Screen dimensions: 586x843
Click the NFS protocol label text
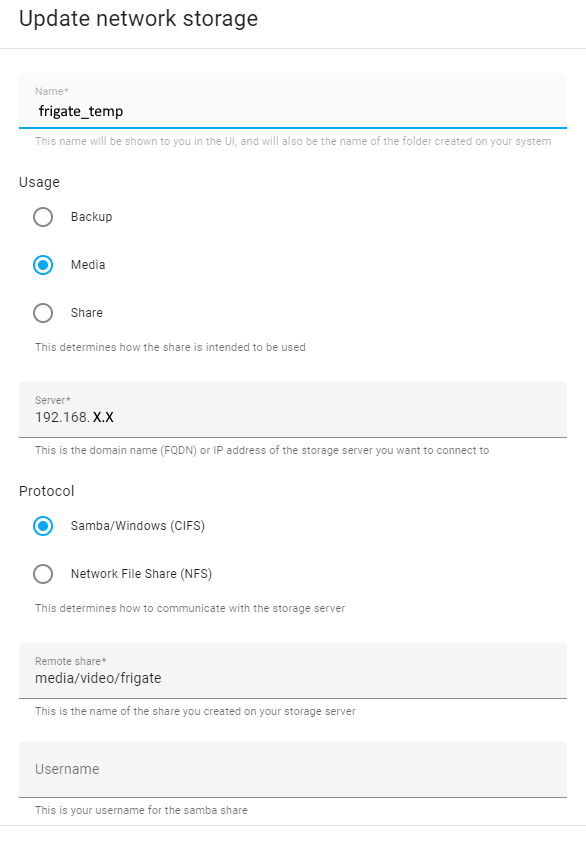(x=138, y=573)
